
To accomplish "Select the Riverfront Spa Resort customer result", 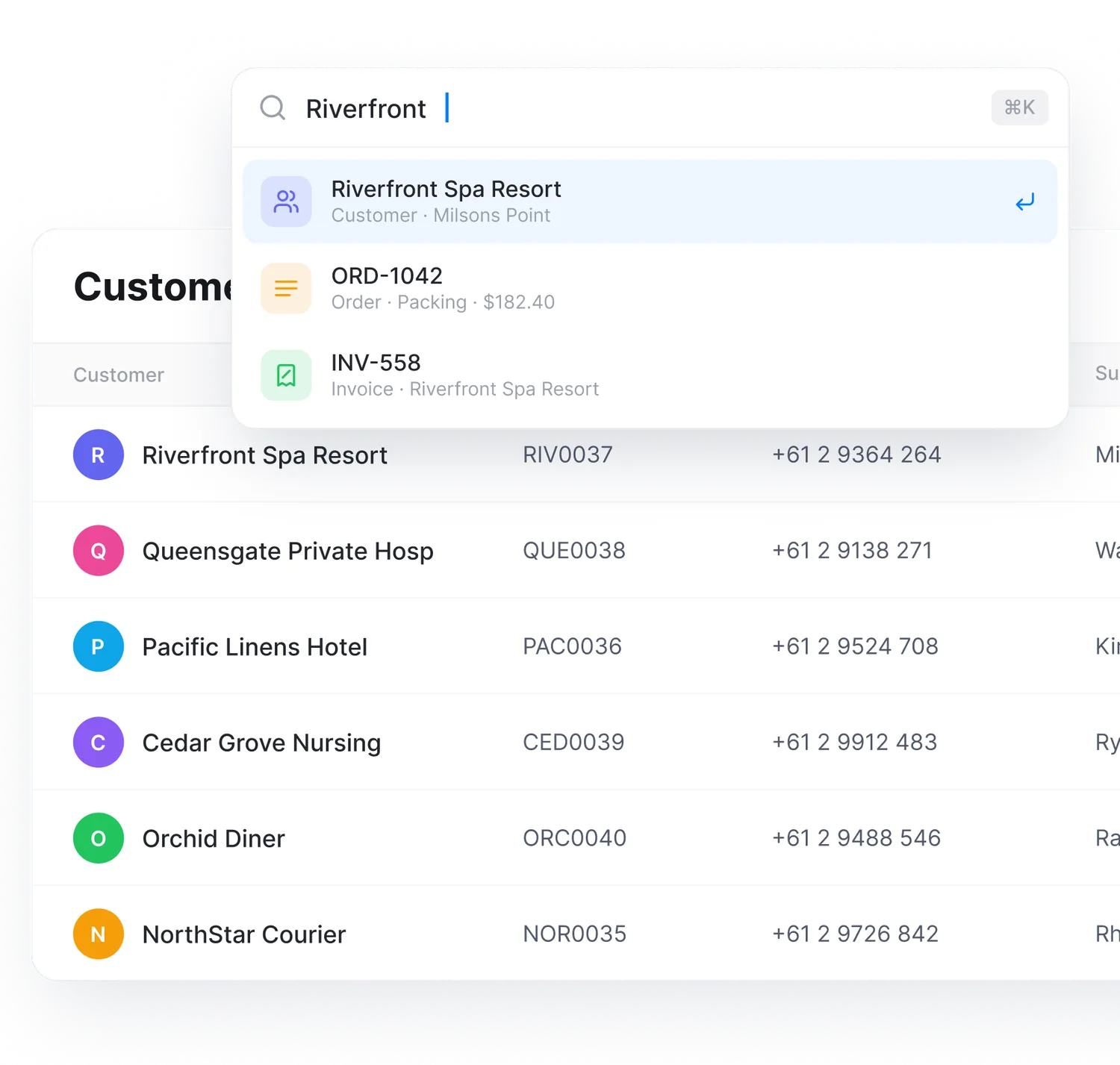I will point(650,202).
